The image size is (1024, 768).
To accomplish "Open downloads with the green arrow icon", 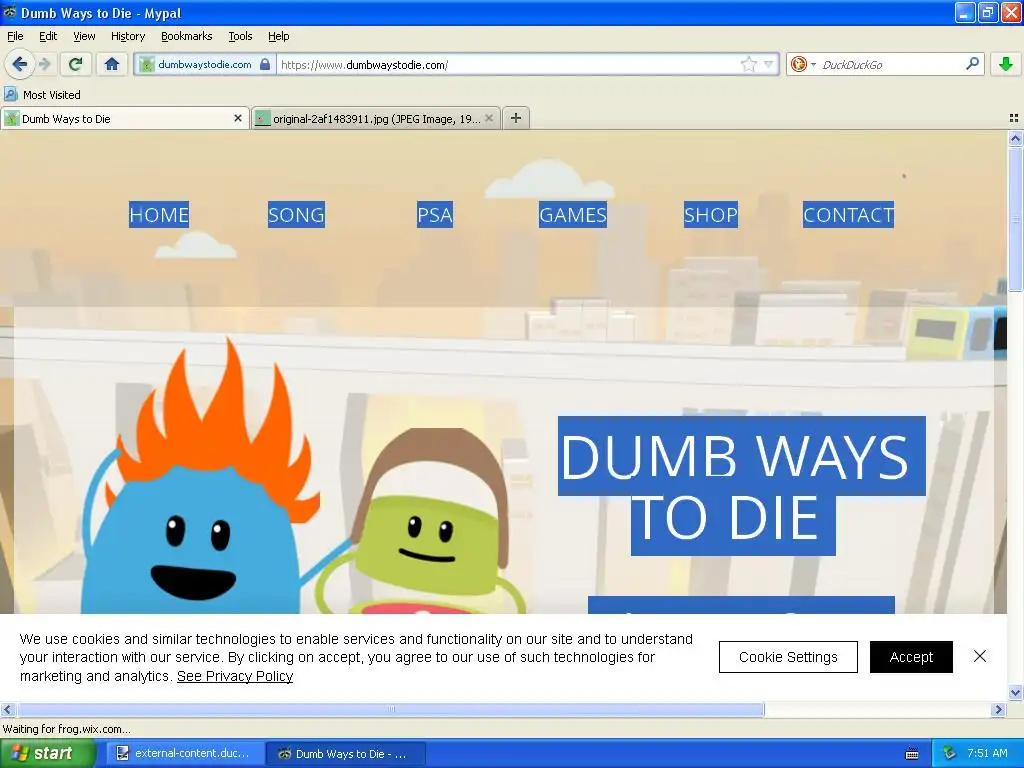I will tap(1006, 64).
